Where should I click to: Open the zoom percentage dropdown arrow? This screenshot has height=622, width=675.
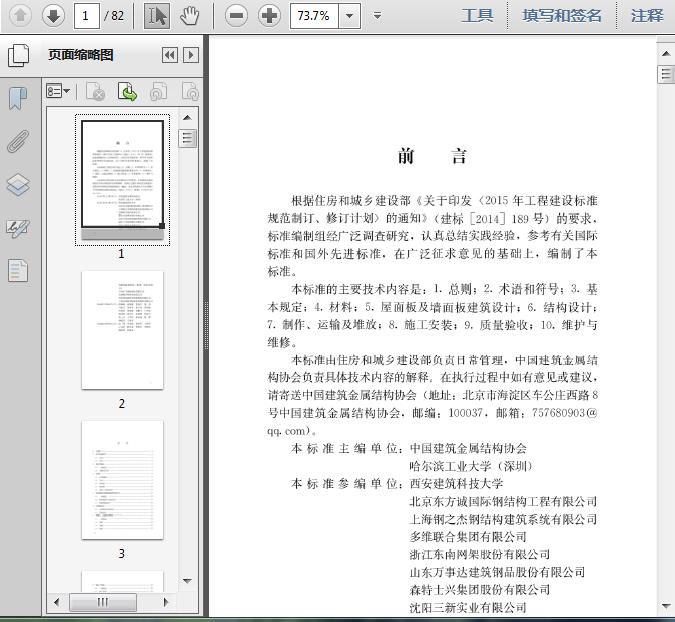349,15
